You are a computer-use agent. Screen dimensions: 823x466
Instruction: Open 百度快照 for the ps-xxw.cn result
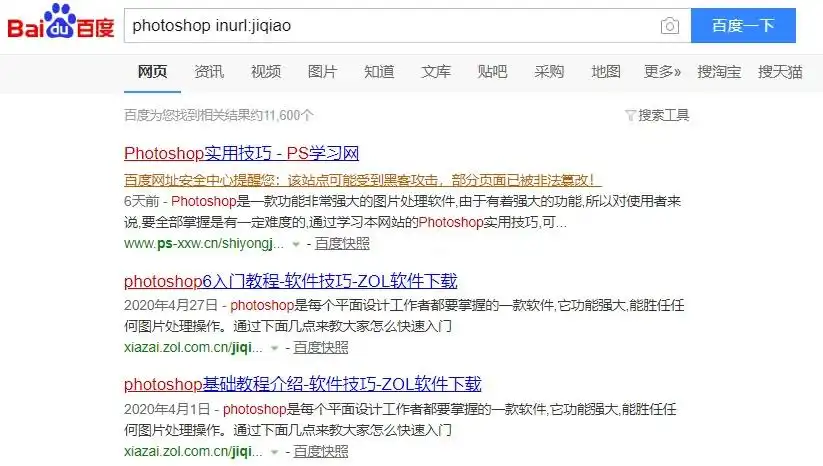tap(342, 243)
